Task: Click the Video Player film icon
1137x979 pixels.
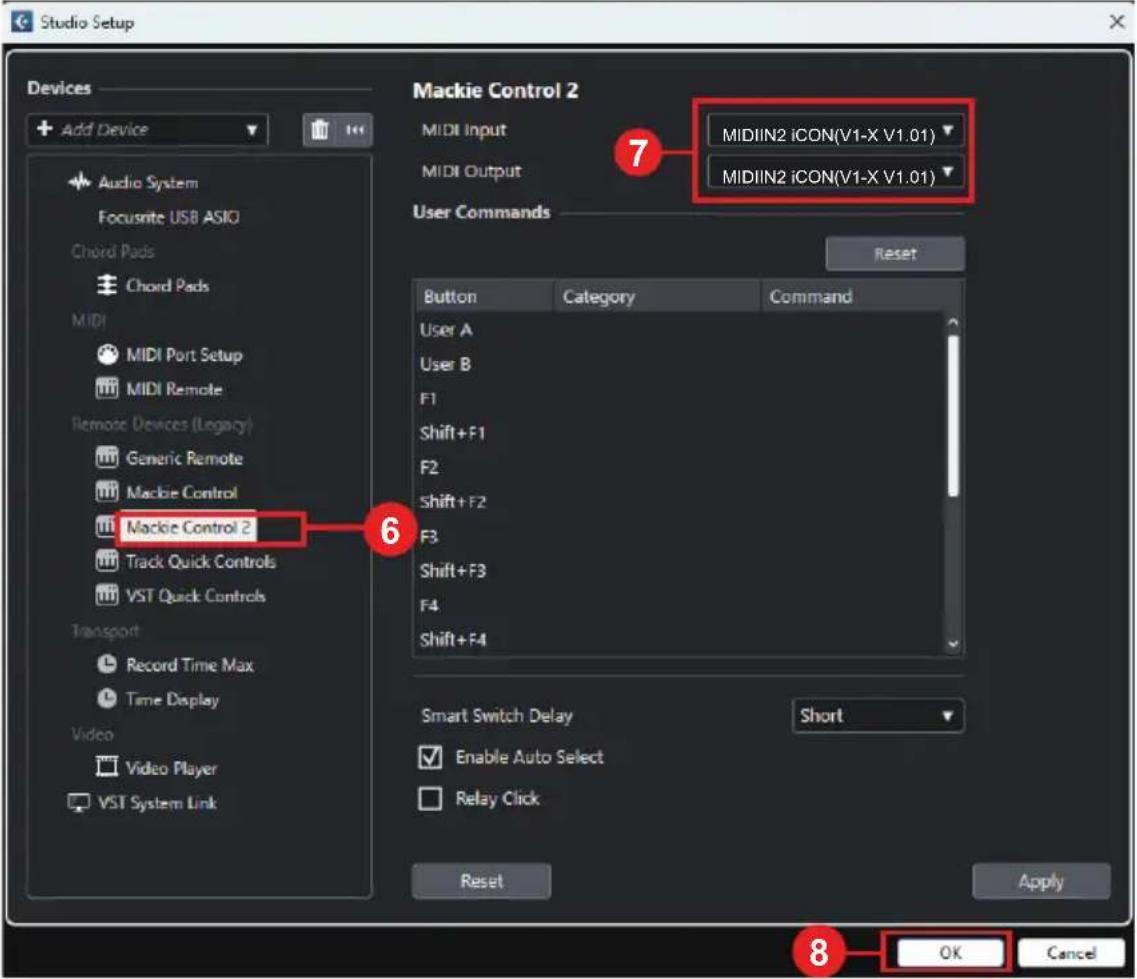Action: pyautogui.click(x=107, y=767)
